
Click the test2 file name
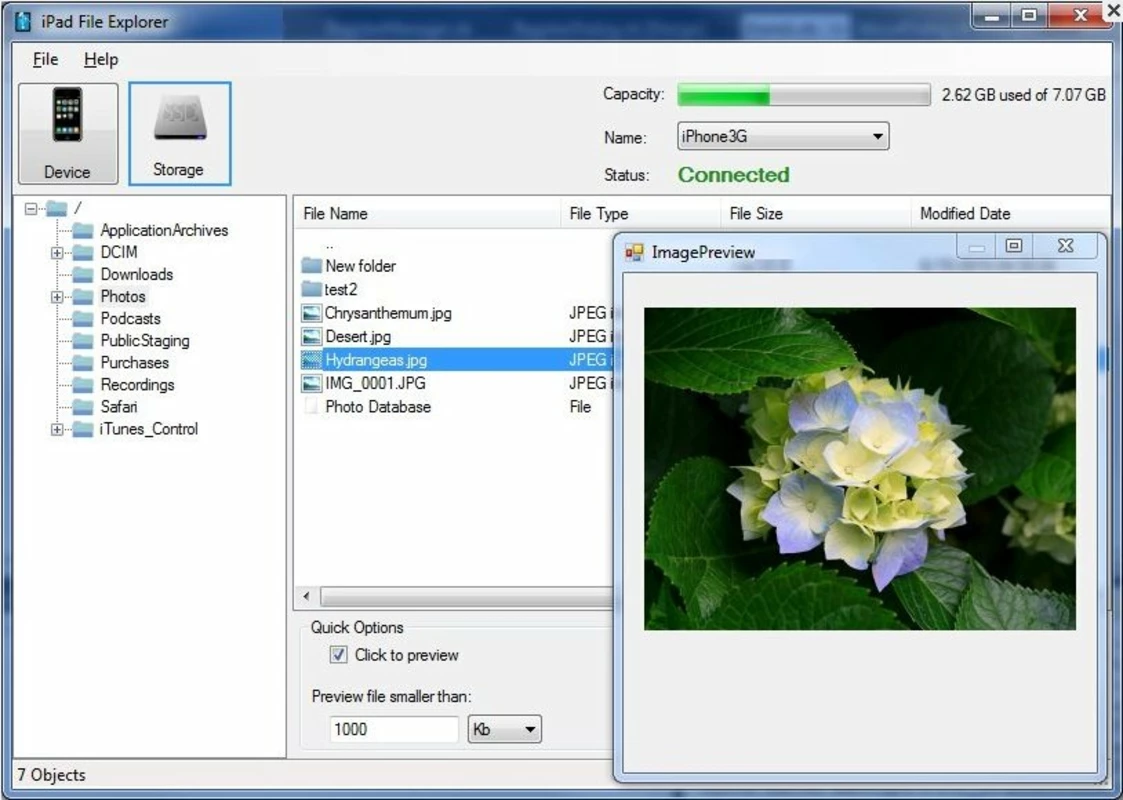coord(341,289)
